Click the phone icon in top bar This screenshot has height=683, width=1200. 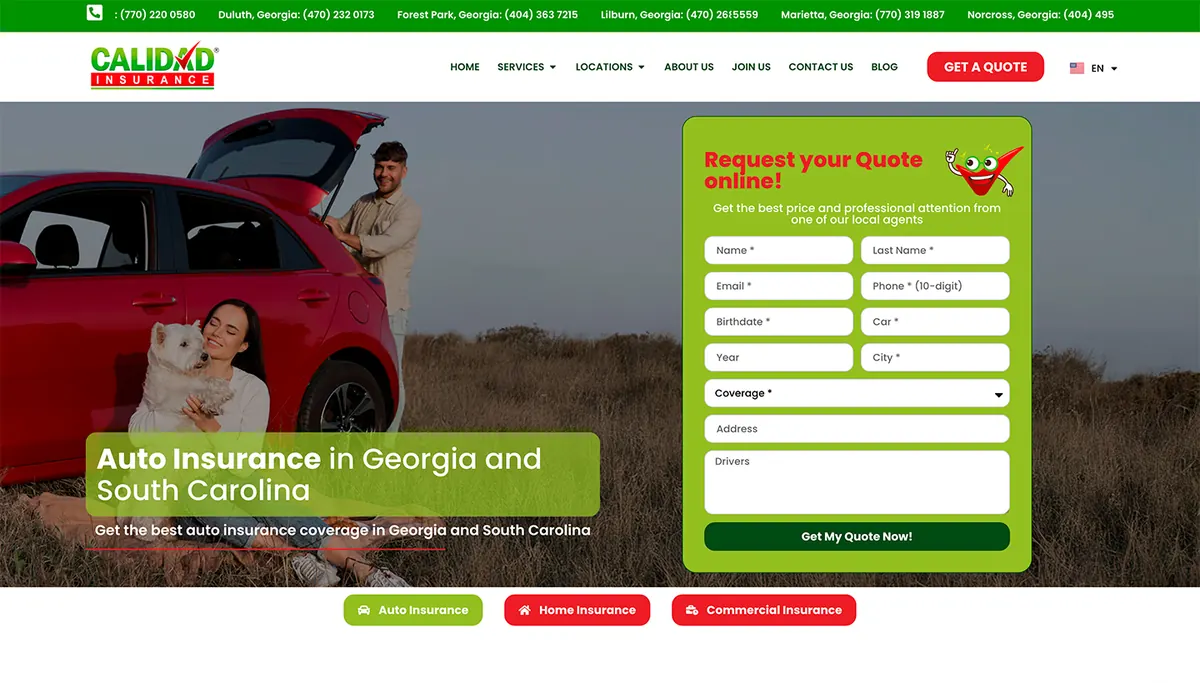(95, 14)
